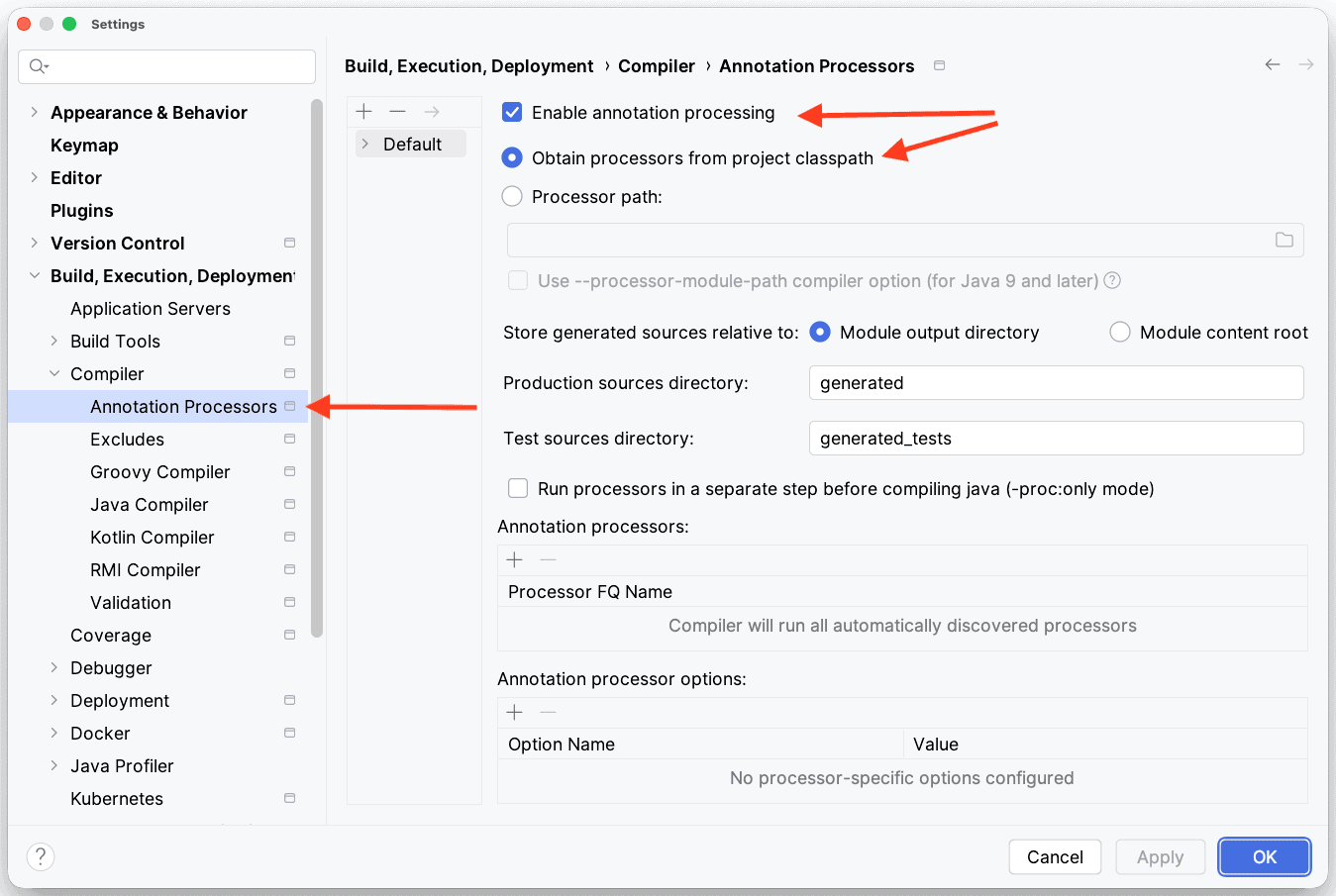Image resolution: width=1336 pixels, height=896 pixels.
Task: Click the add profile plus icon above Default
Action: point(364,112)
